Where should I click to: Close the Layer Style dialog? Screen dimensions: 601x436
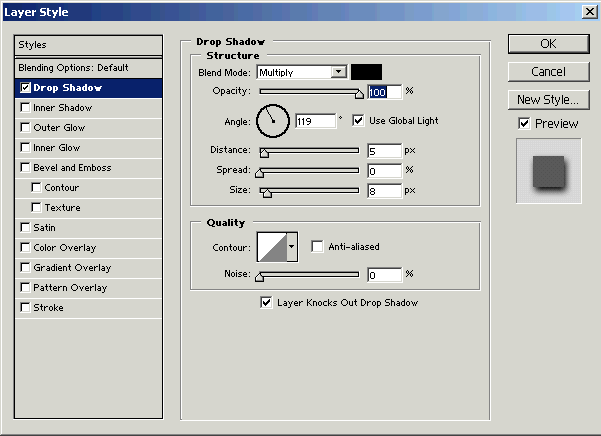tap(590, 12)
